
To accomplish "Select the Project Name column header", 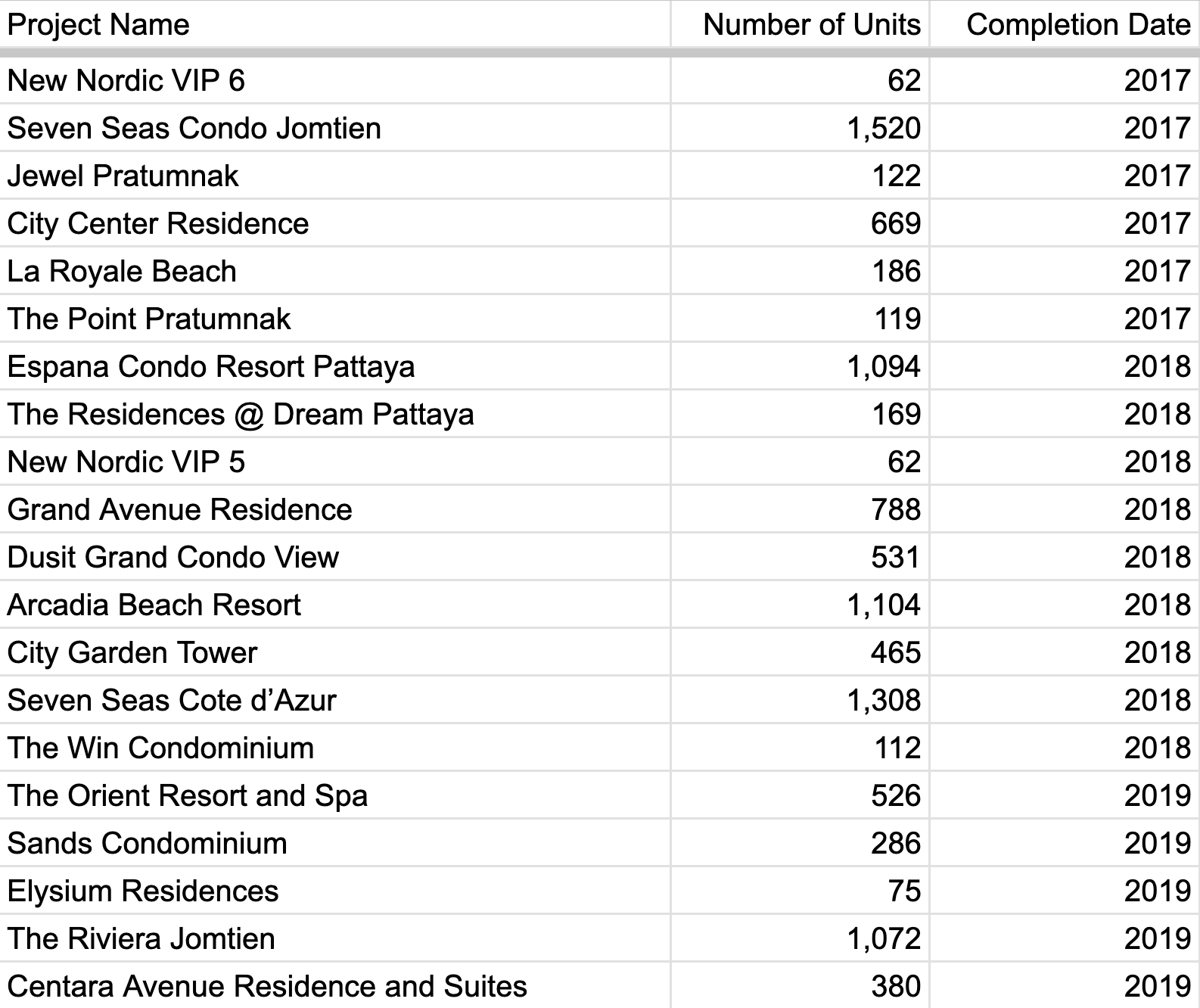I will tap(334, 24).
